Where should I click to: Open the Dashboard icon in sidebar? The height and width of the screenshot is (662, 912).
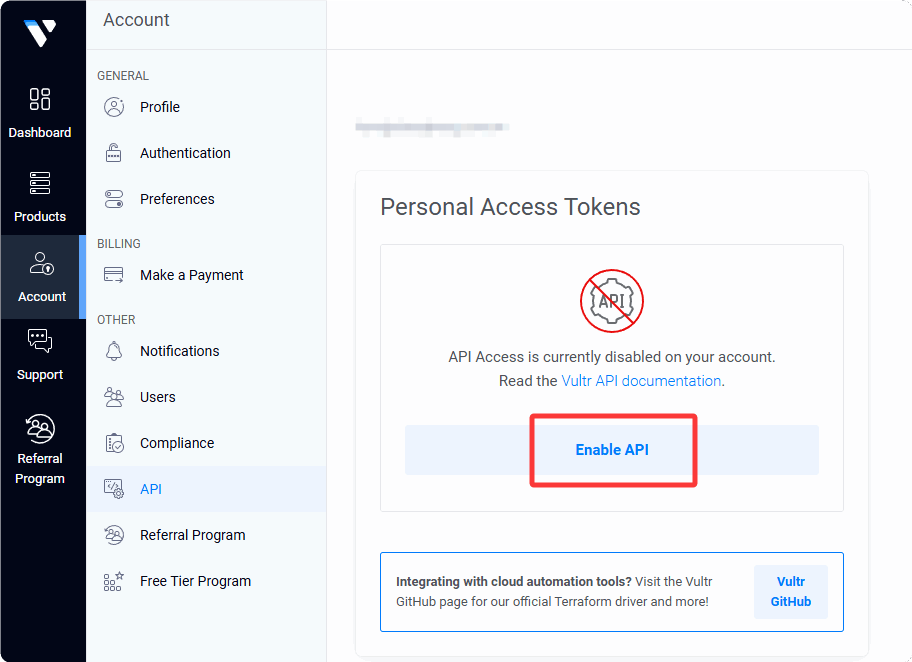click(40, 99)
